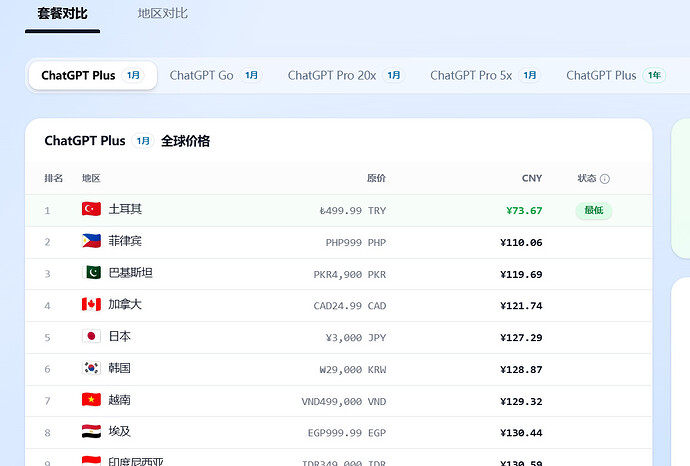The height and width of the screenshot is (466, 690).
Task: Click the Pakistan flag icon
Action: [x=92, y=273]
